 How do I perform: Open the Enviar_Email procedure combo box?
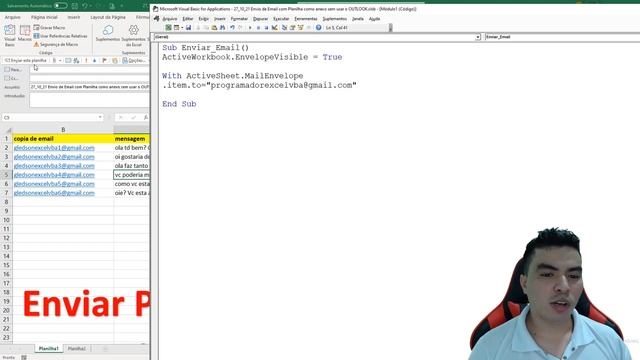[562, 37]
